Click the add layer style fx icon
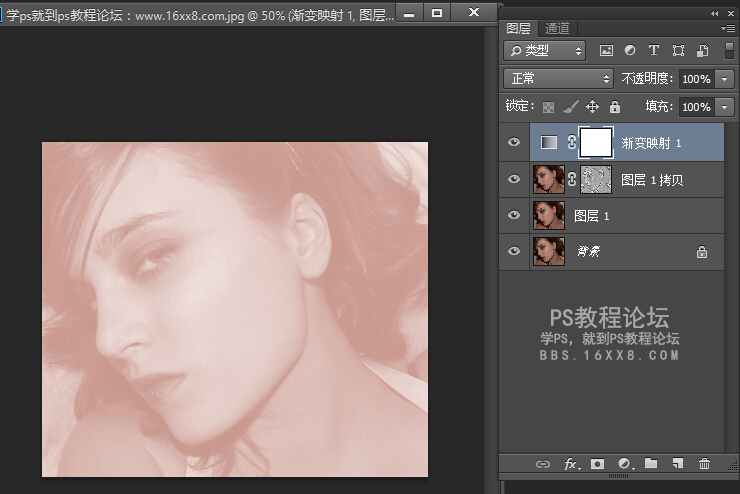The width and height of the screenshot is (740, 494). [x=572, y=464]
